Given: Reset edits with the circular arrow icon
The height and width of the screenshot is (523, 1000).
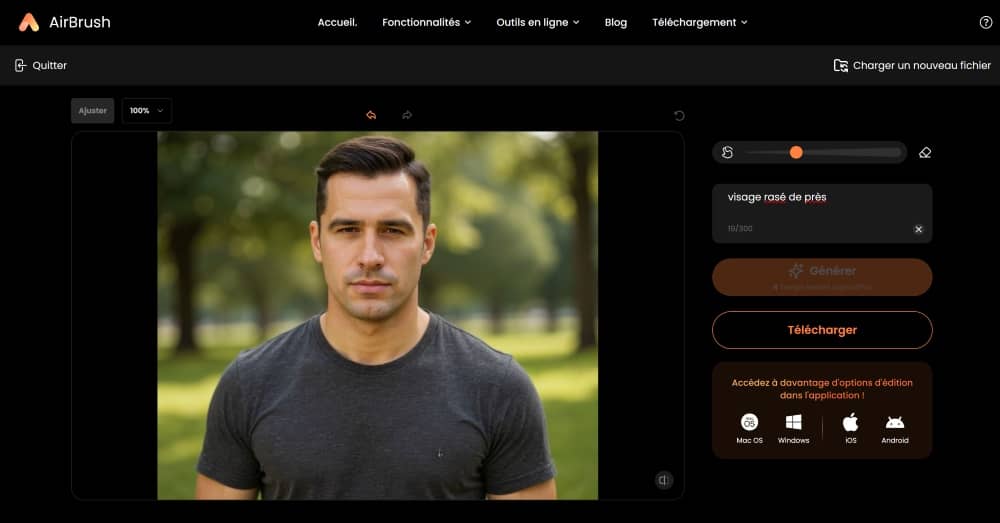Looking at the screenshot, I should coord(680,116).
